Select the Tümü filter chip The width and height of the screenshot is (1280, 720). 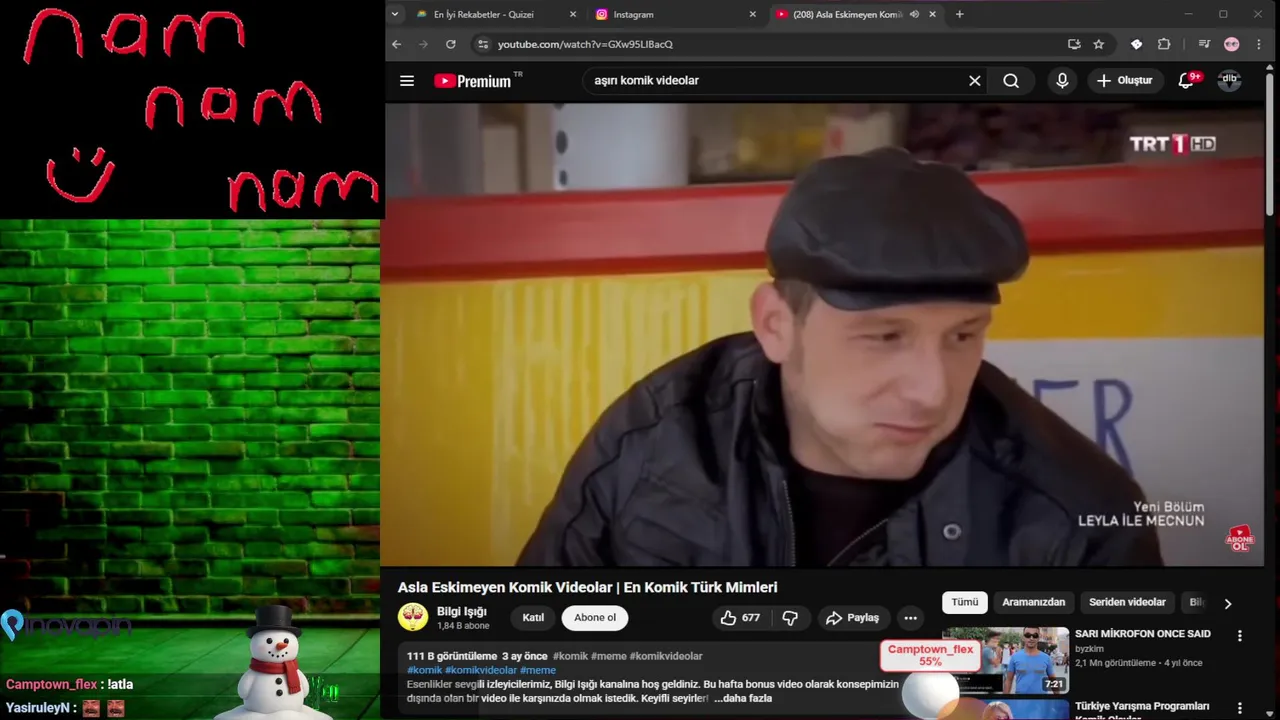pyautogui.click(x=965, y=602)
